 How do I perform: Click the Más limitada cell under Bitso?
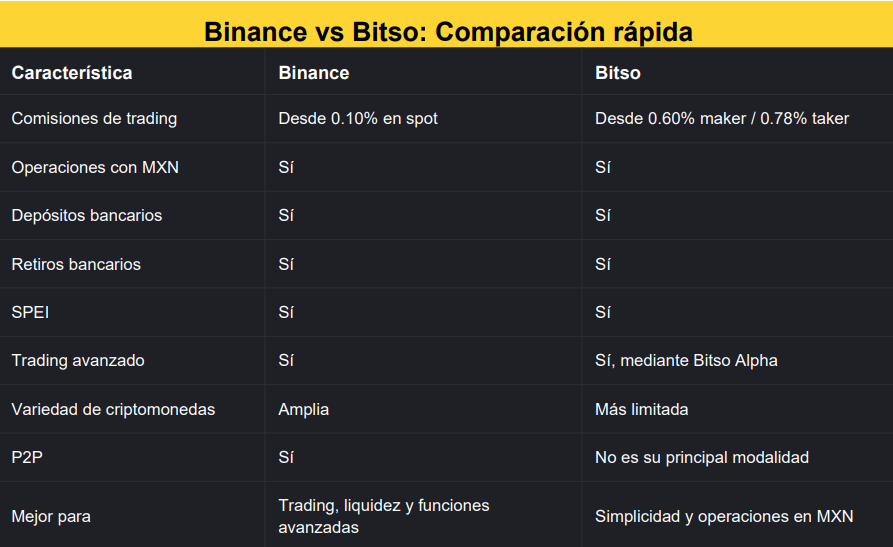point(641,410)
